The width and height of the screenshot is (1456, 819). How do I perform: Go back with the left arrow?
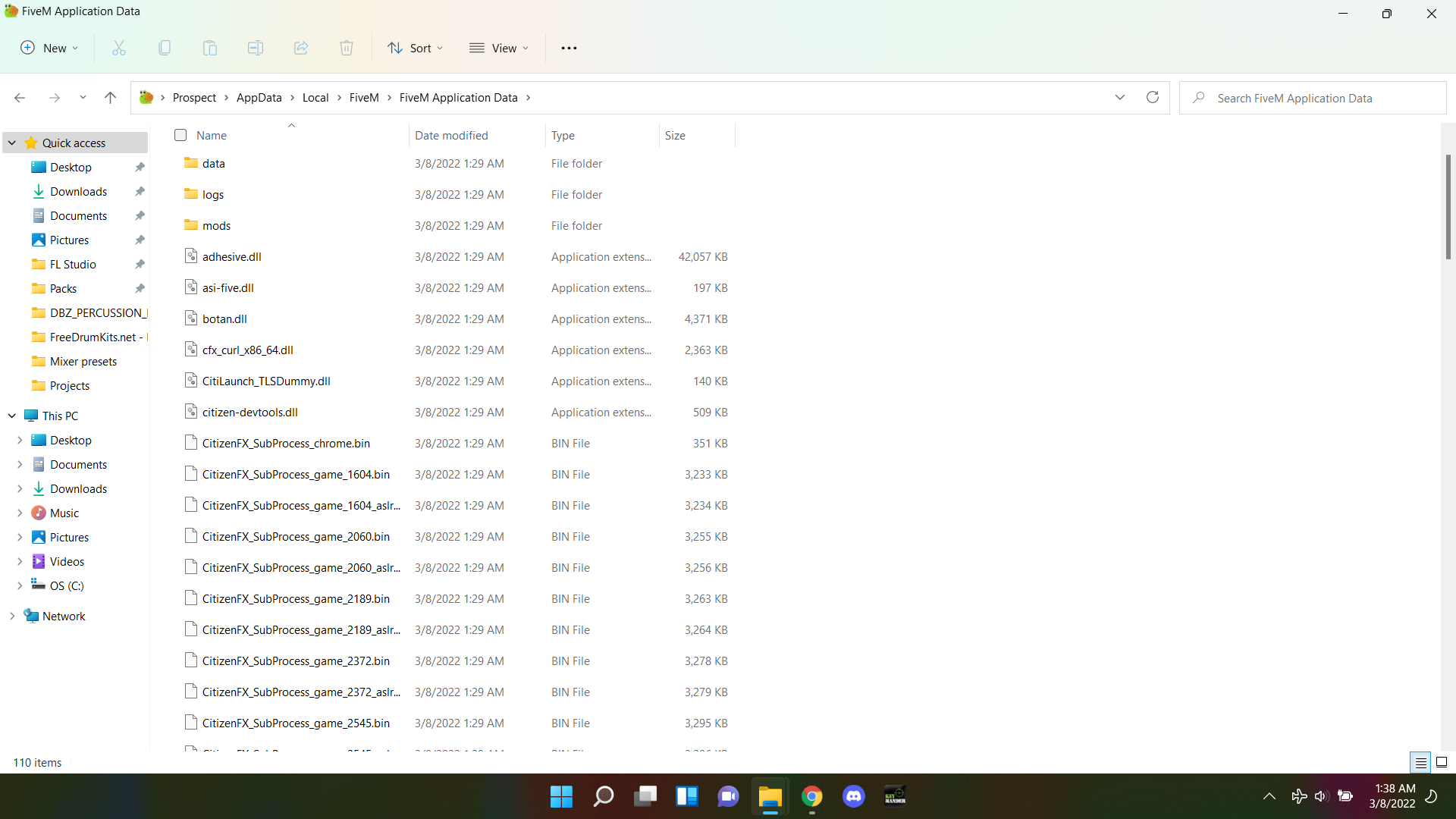point(20,98)
